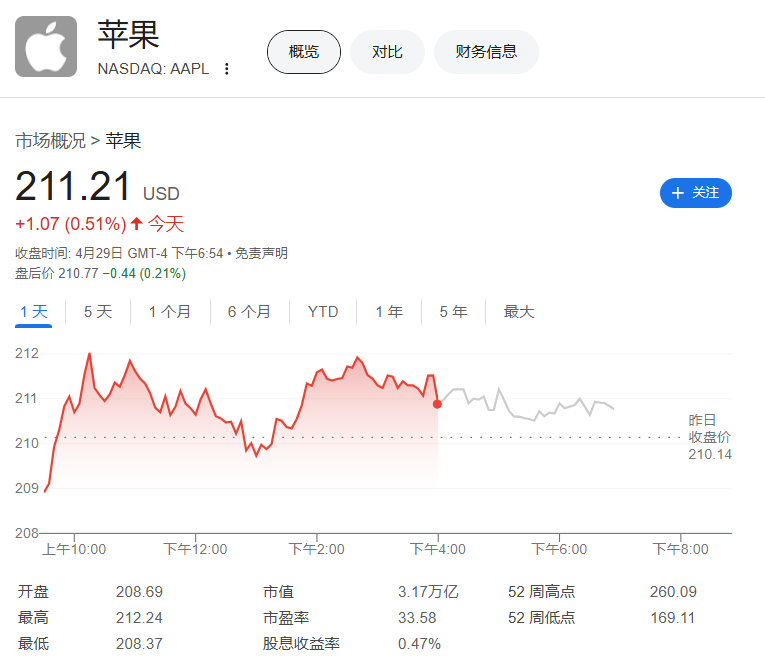This screenshot has height=660, width=765.
Task: Open the 财务信息 financials tab
Action: click(x=486, y=52)
